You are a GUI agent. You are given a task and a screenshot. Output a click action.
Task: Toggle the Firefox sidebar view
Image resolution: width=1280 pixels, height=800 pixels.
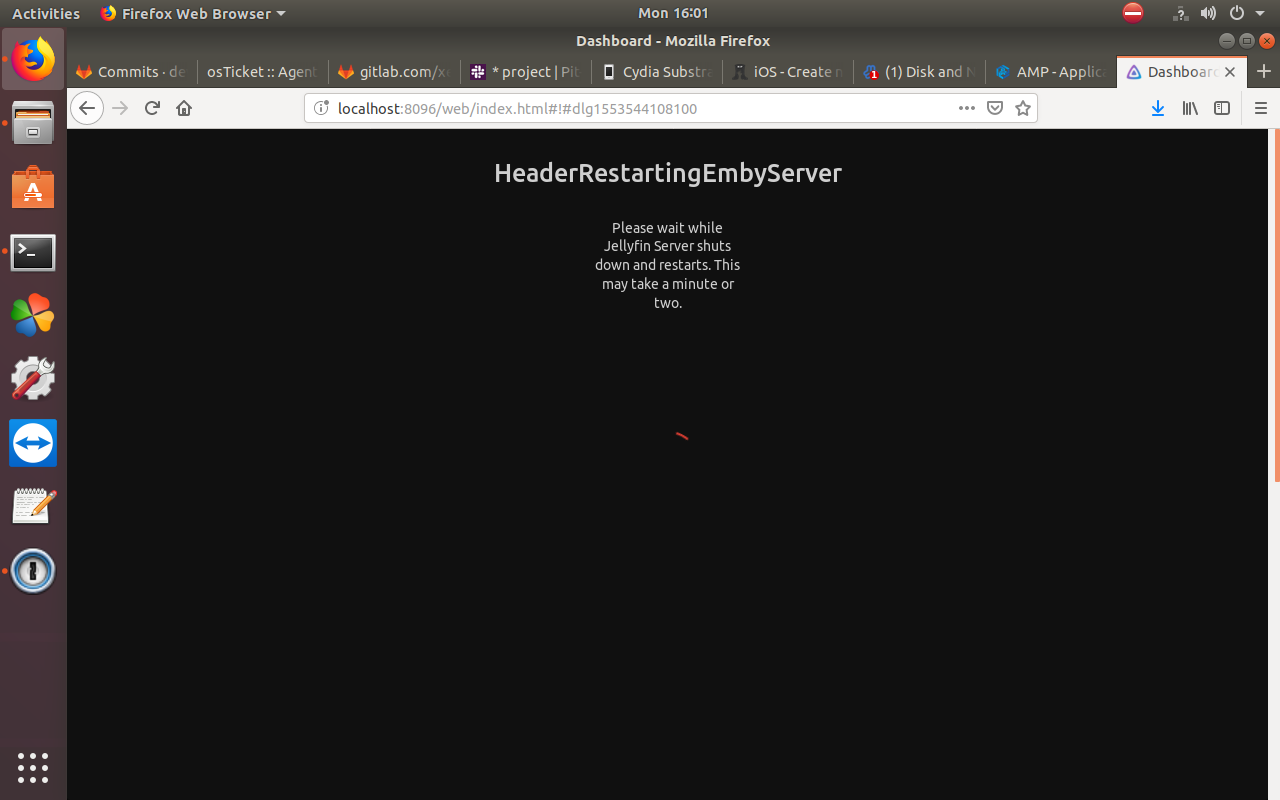coord(1222,108)
